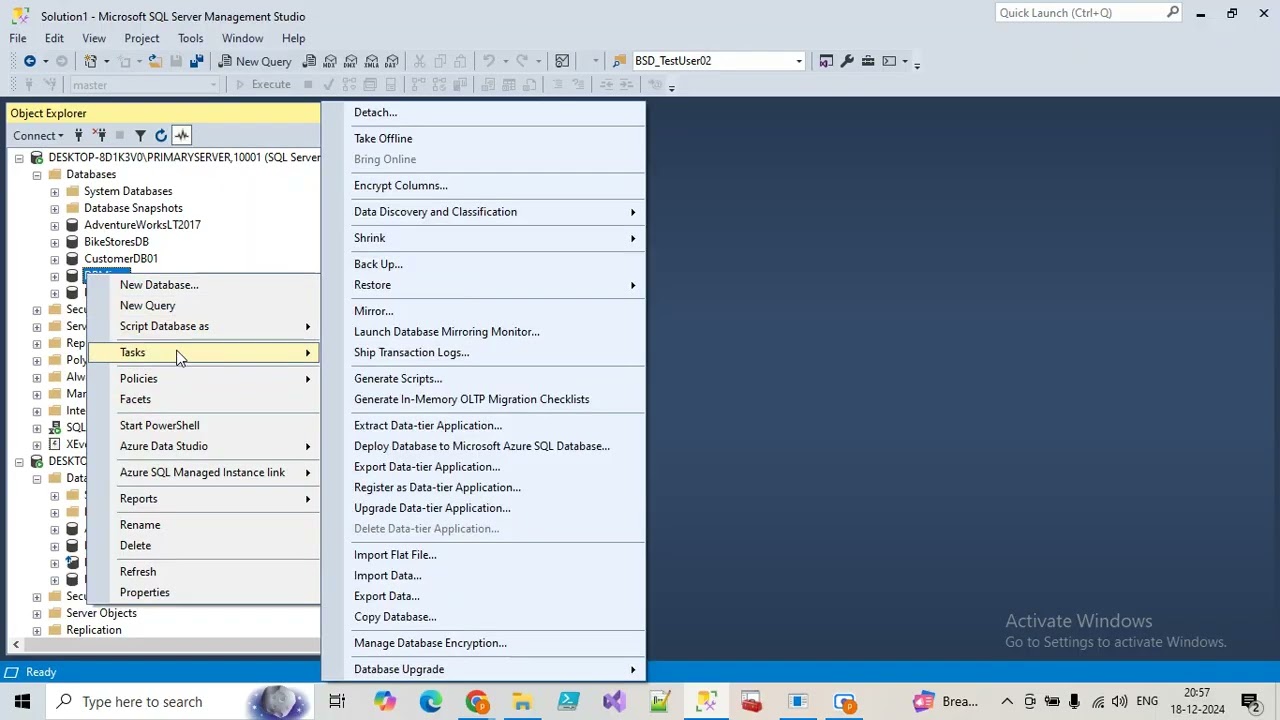Choose Import Data... from the submenu
The width and height of the screenshot is (1280, 720).
(x=484, y=575)
